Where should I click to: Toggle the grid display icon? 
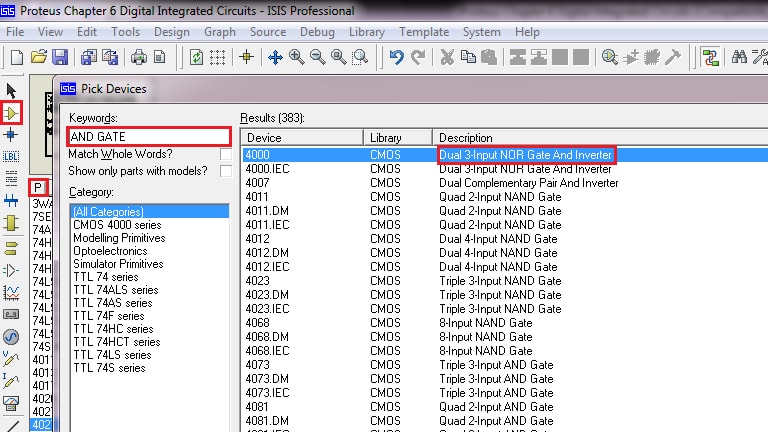click(218, 57)
